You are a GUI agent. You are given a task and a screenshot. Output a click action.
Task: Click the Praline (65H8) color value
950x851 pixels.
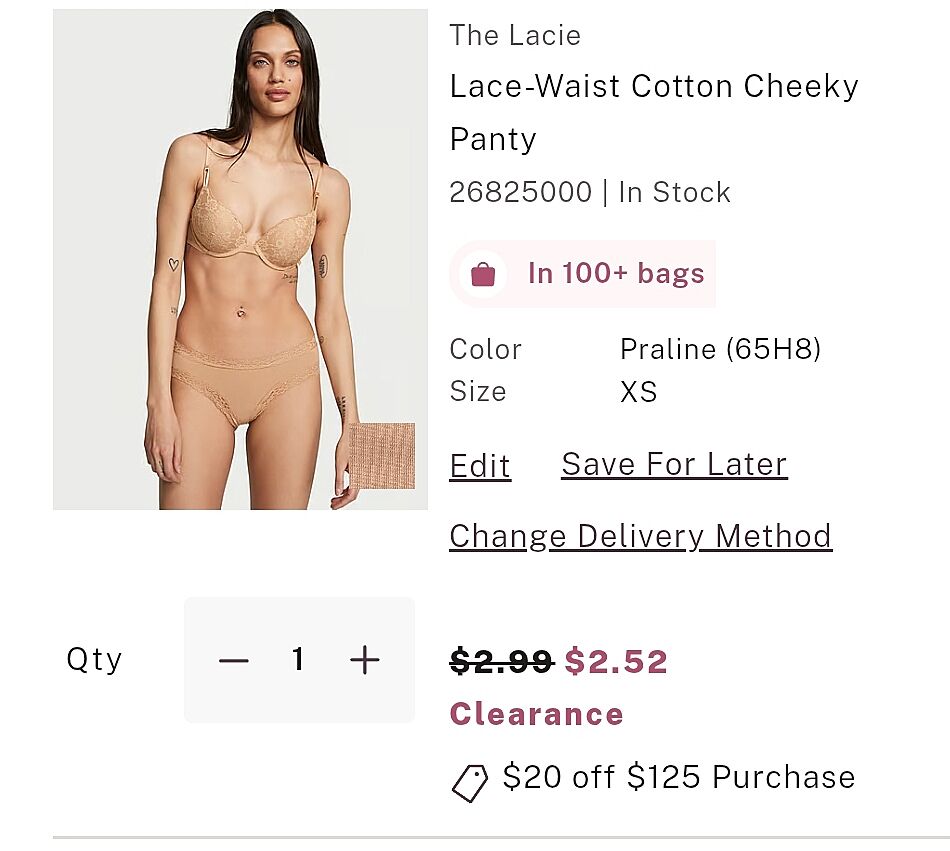point(720,349)
